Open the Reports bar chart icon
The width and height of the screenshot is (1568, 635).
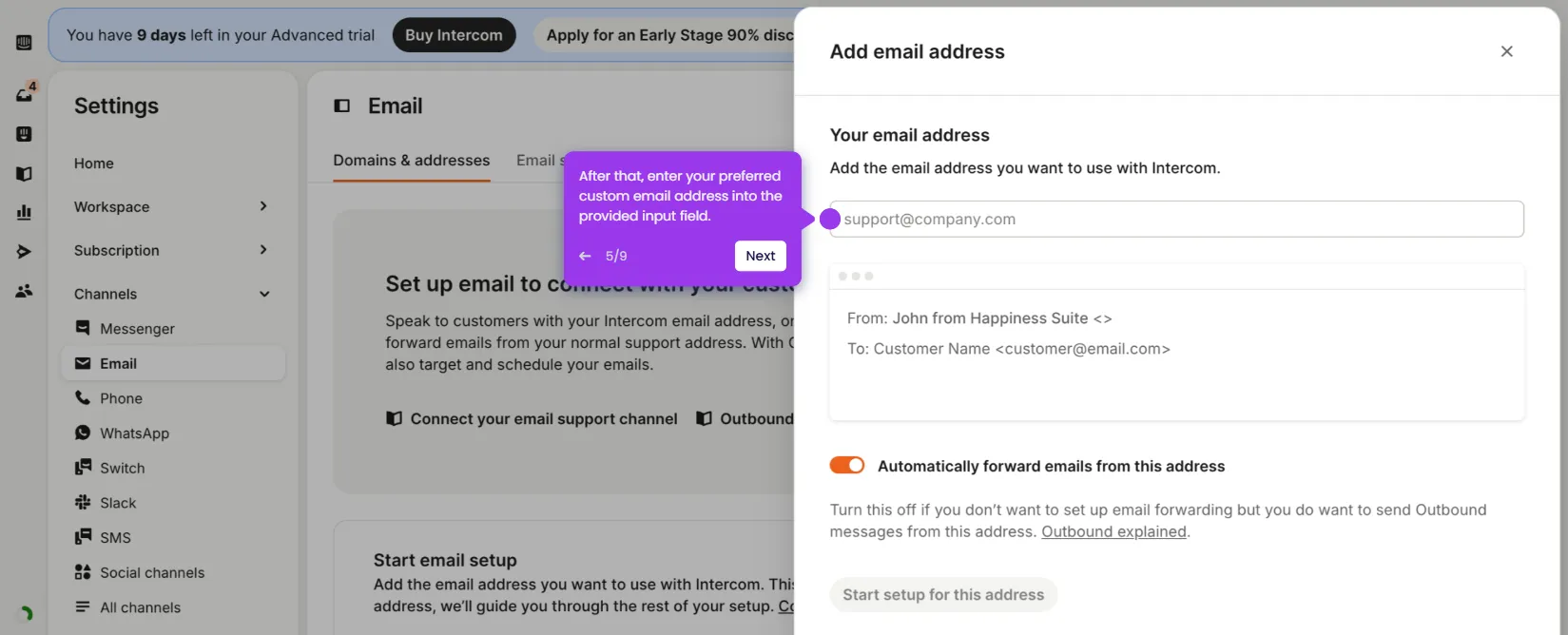click(x=25, y=212)
